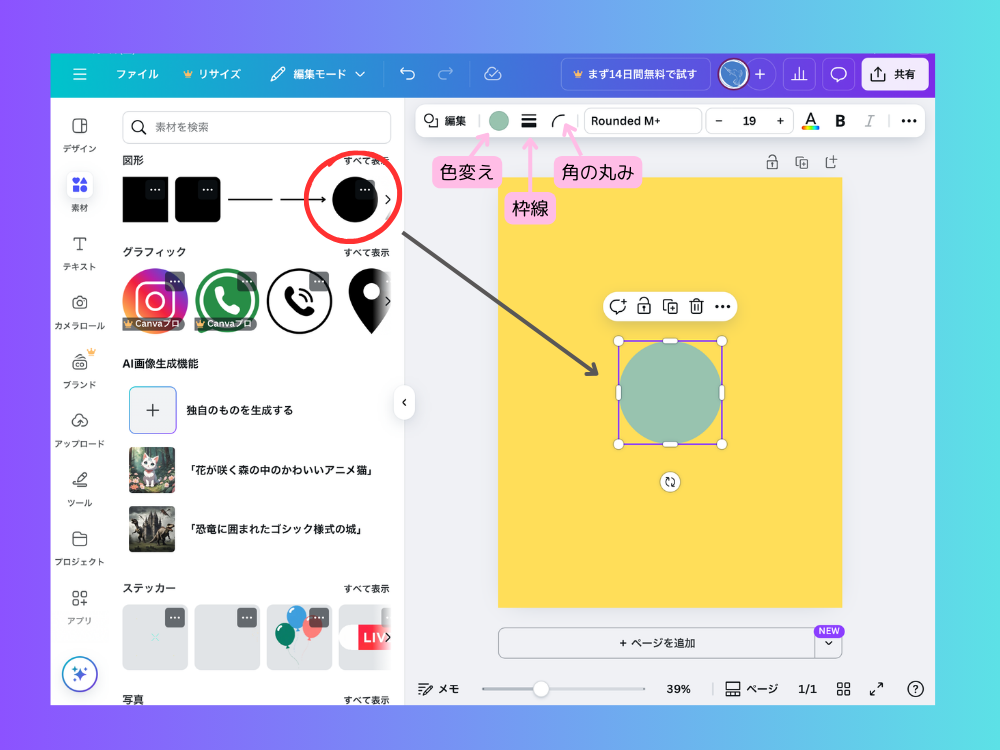Delete selected shape with trash icon

coord(696,307)
